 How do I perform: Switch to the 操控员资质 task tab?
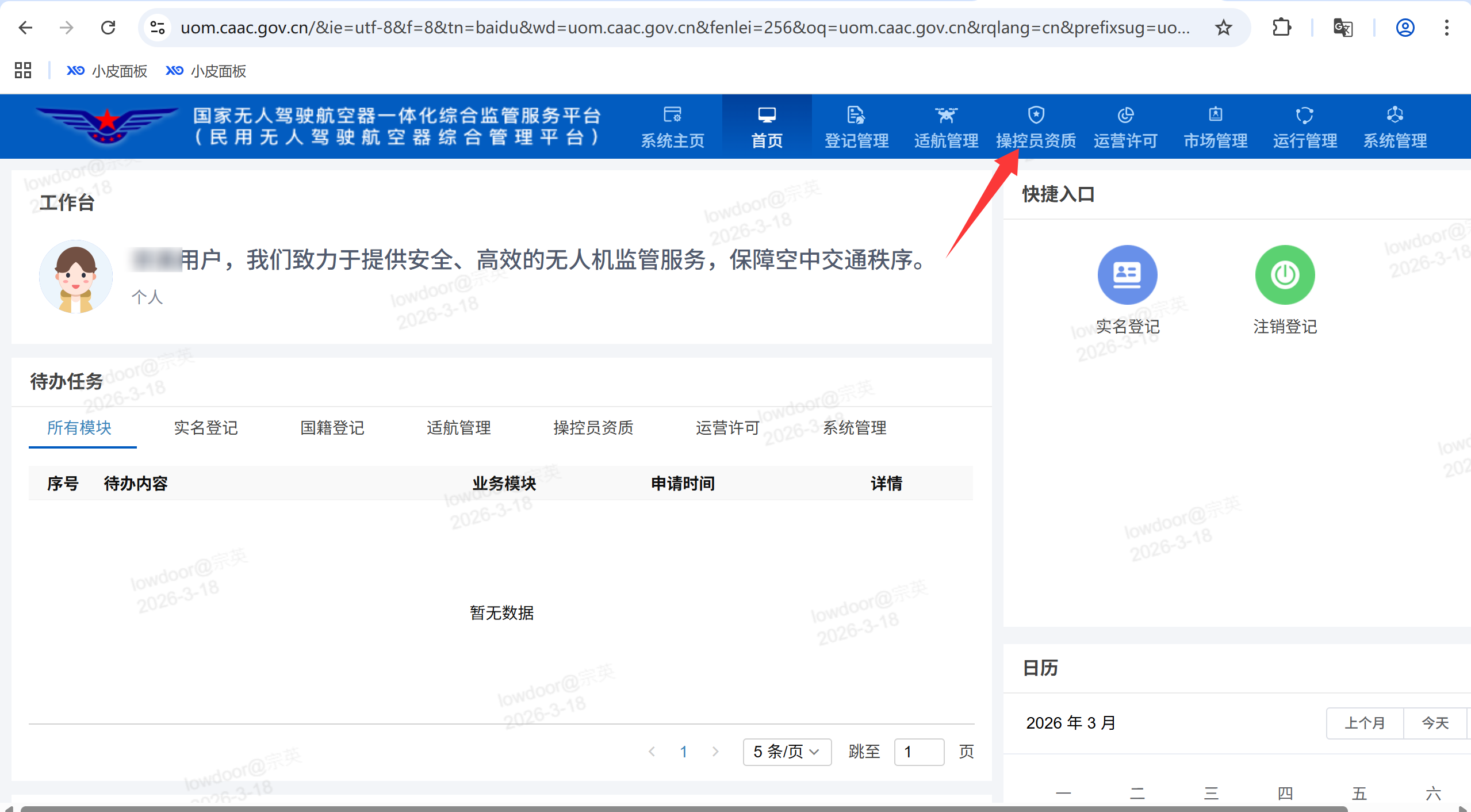point(593,428)
